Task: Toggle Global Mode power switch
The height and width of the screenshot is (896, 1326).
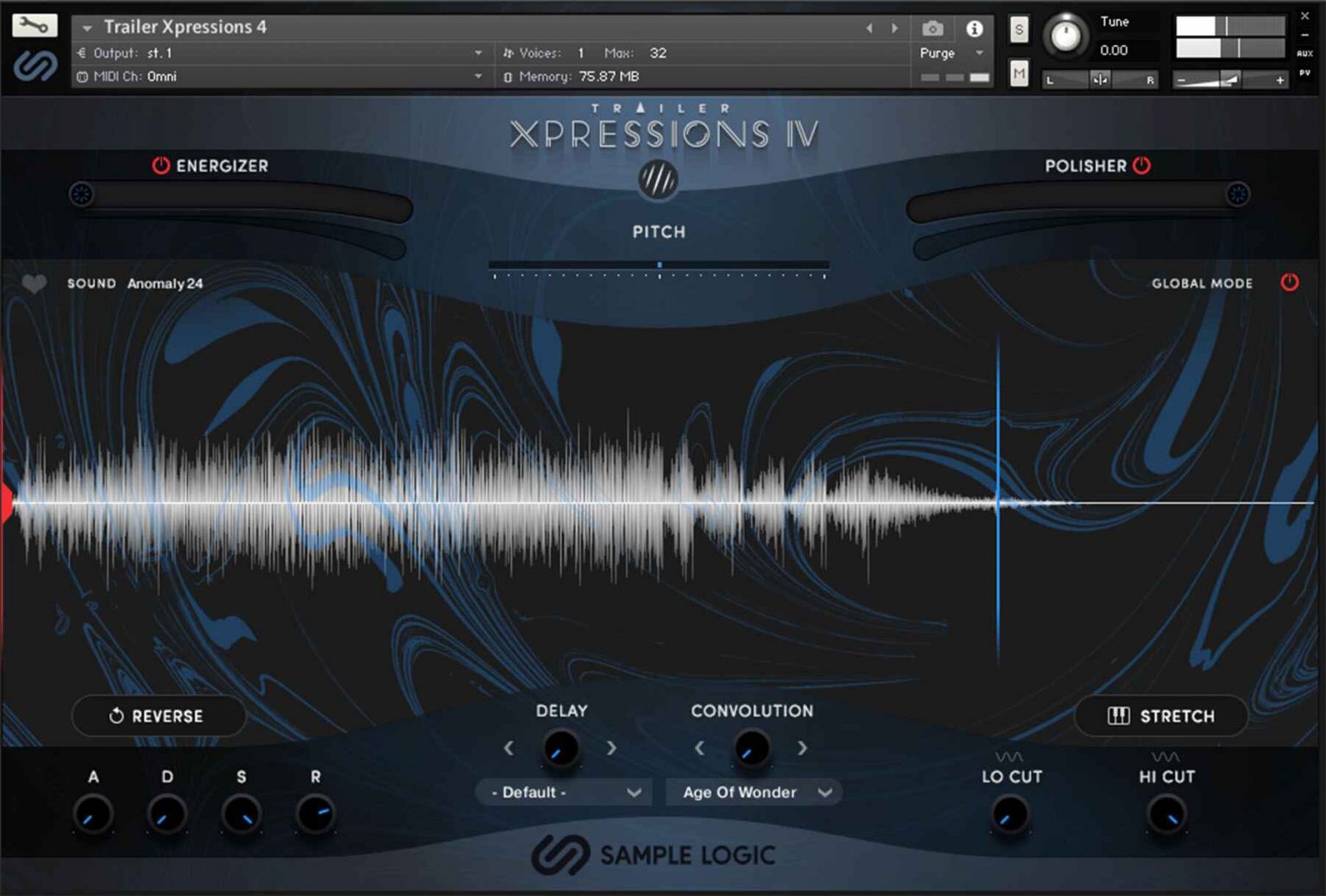Action: (x=1290, y=281)
